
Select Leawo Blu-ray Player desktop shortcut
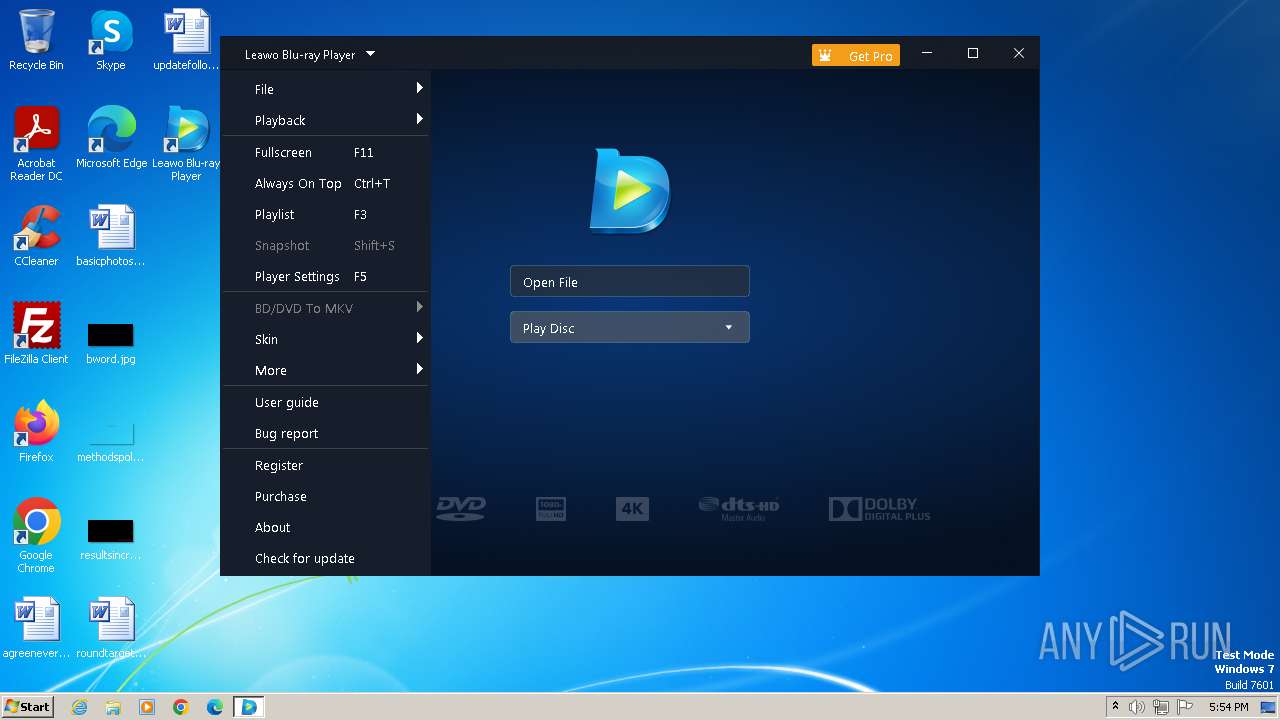coord(186,144)
